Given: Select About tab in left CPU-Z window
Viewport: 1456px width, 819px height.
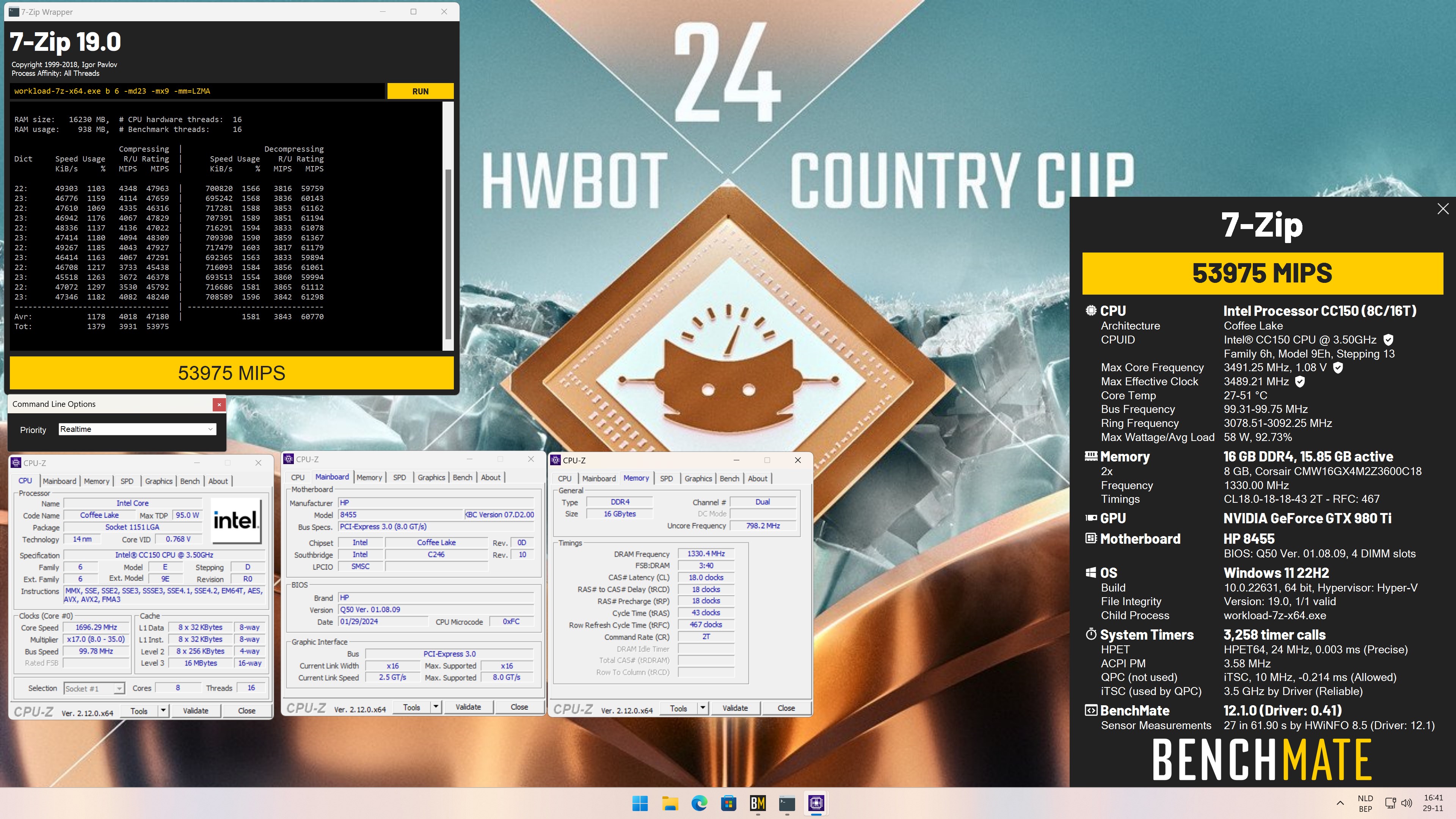Looking at the screenshot, I should click(x=218, y=481).
